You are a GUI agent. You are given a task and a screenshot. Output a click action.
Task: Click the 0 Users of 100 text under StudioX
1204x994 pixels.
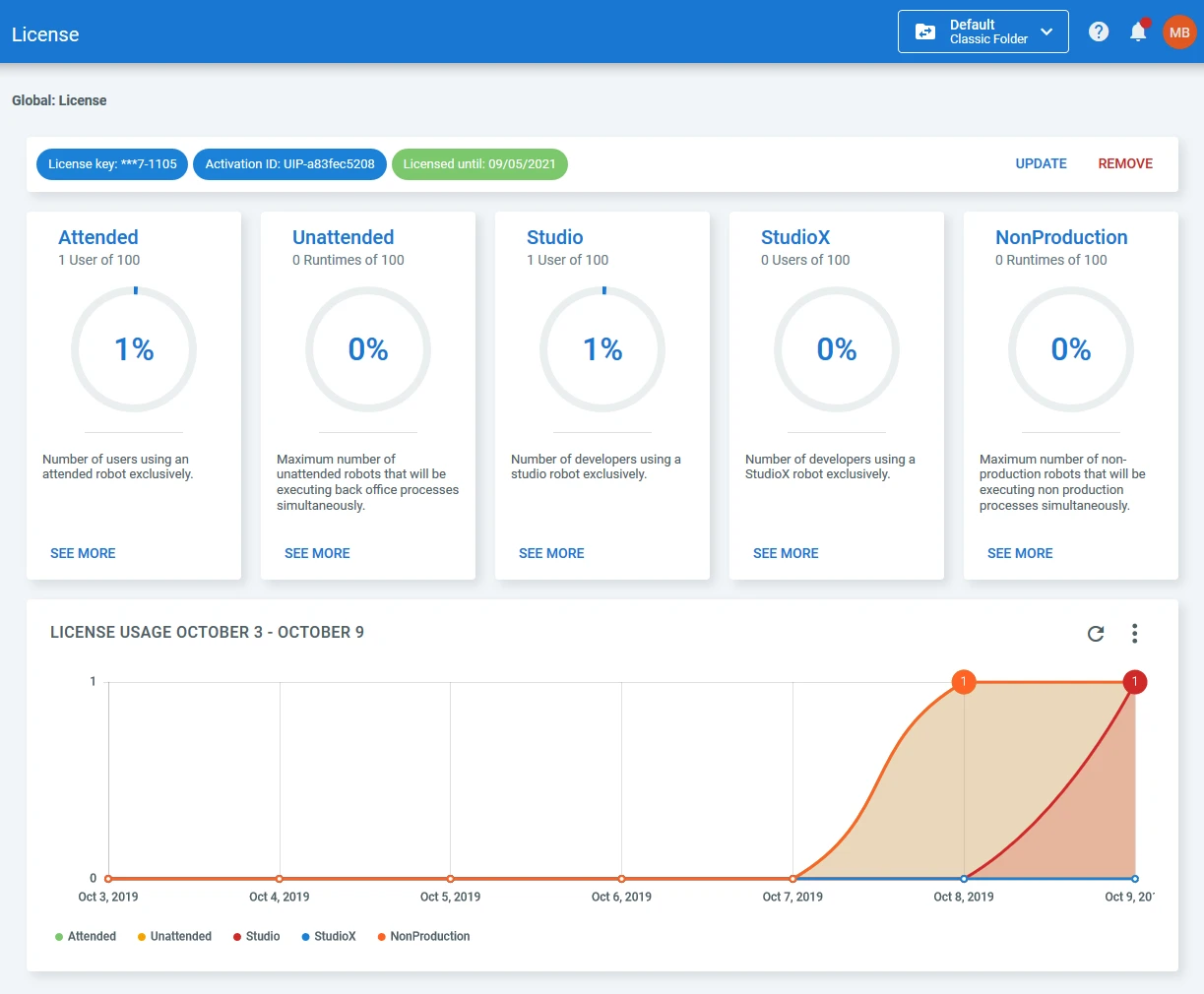[805, 260]
